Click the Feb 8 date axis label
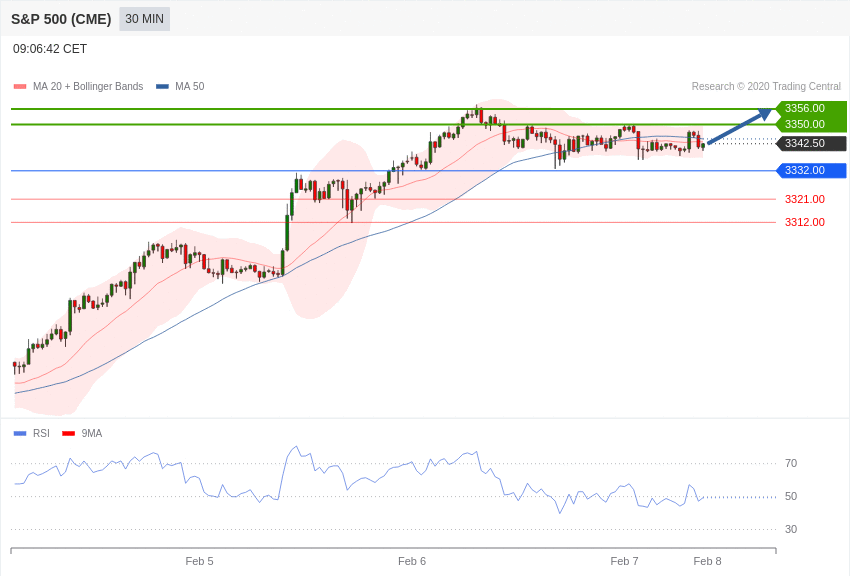 click(x=707, y=561)
